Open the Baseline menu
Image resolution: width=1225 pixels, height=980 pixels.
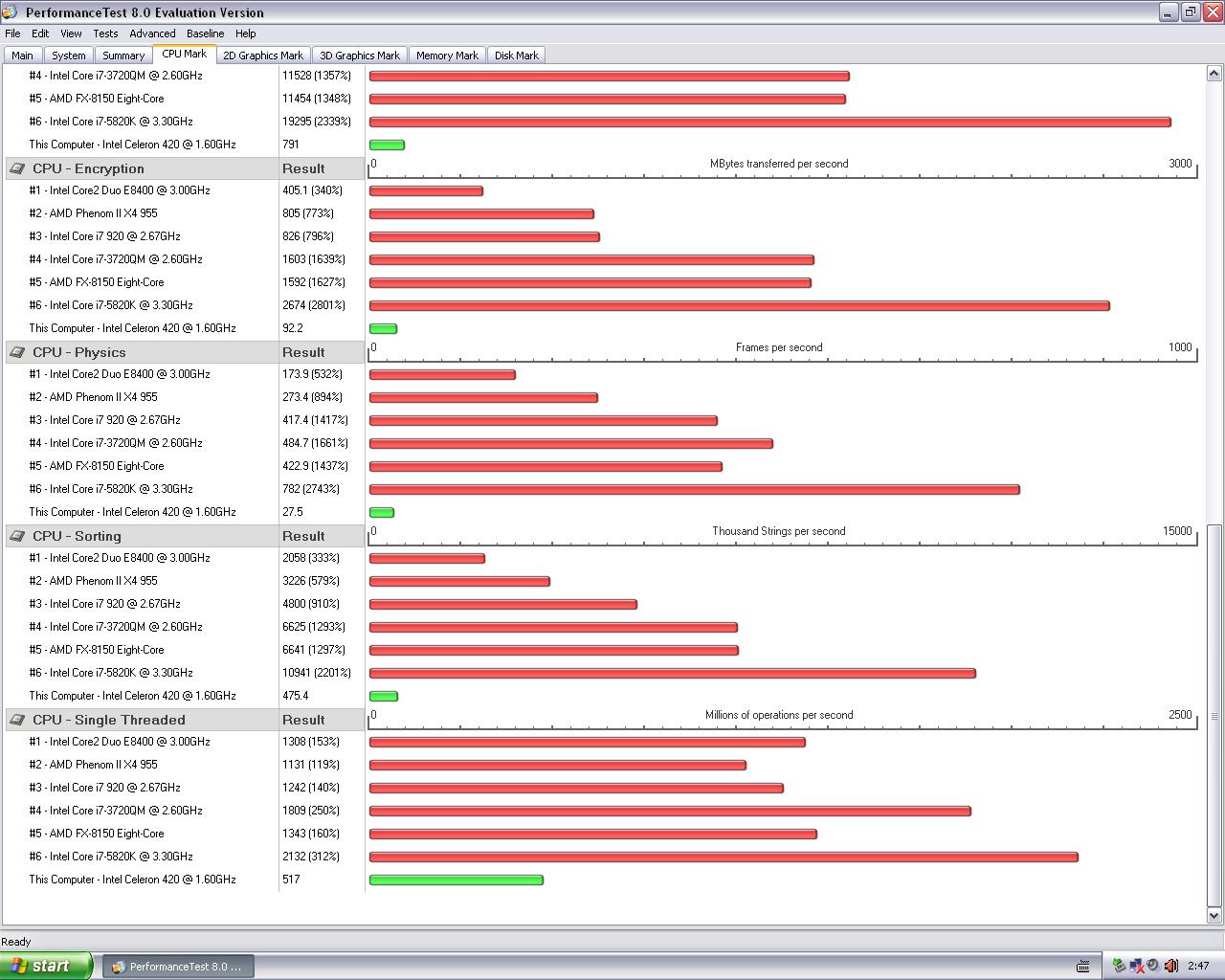click(x=205, y=33)
